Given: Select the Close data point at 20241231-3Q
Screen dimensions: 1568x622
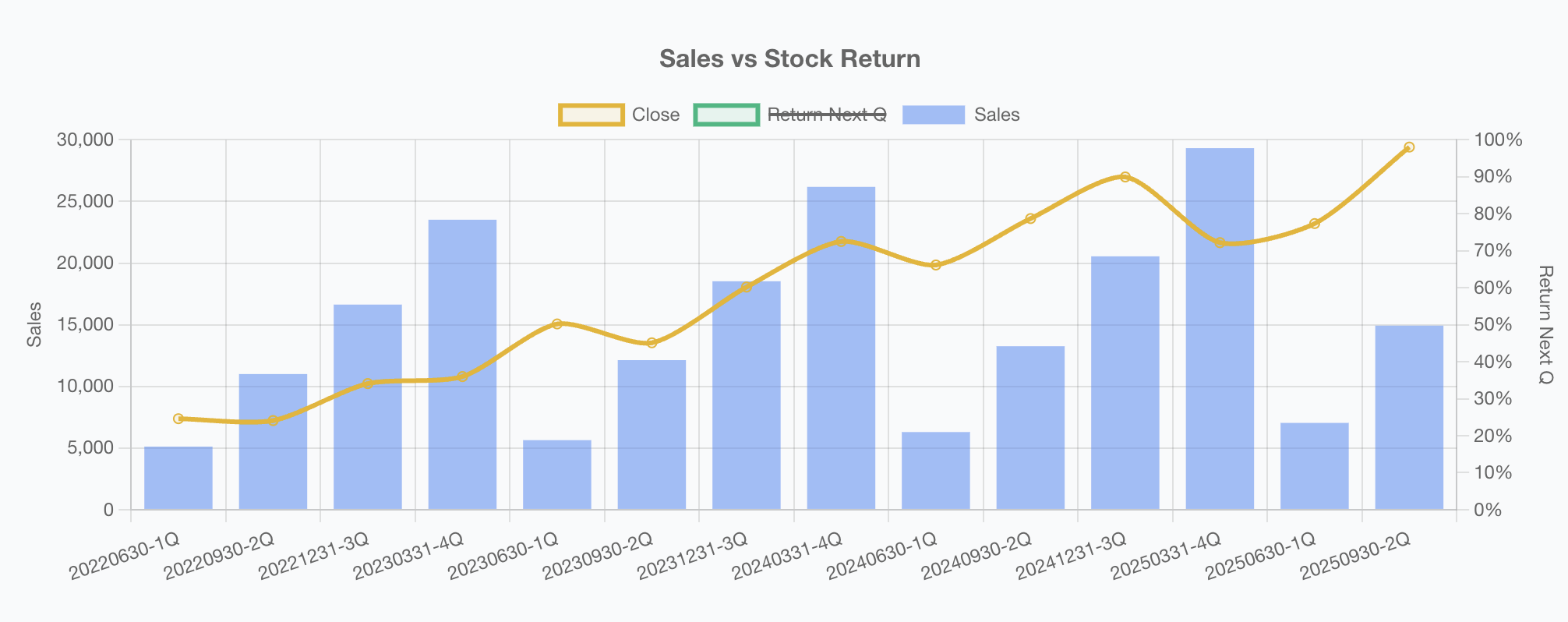Looking at the screenshot, I should 1125,177.
